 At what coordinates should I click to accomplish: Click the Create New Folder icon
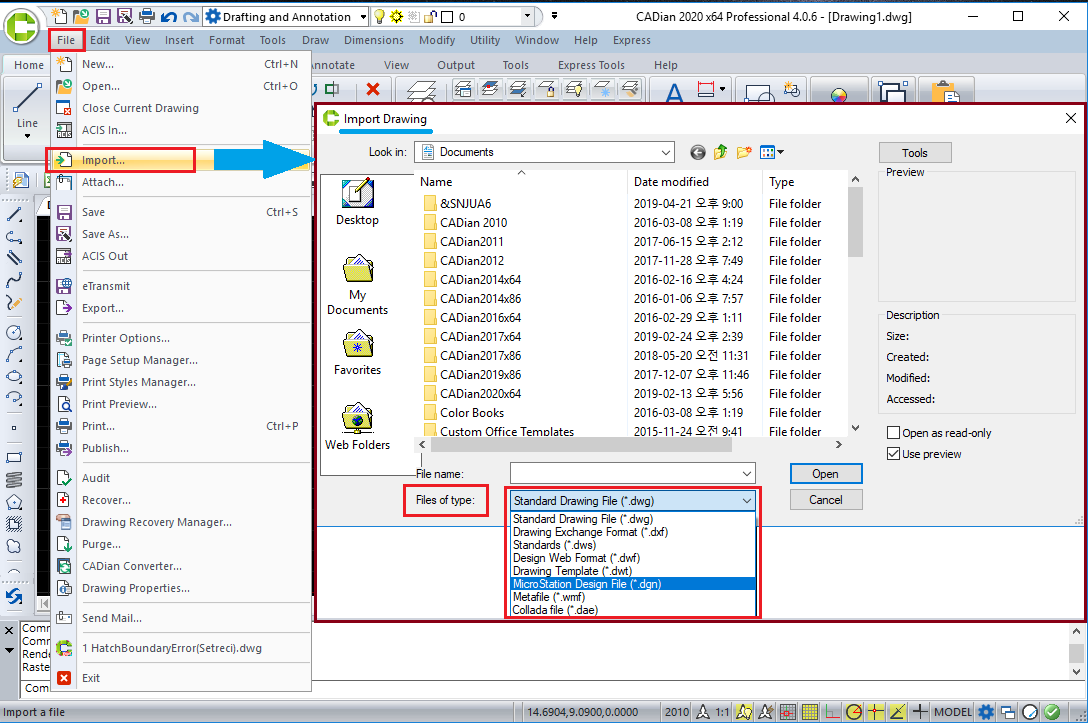744,152
